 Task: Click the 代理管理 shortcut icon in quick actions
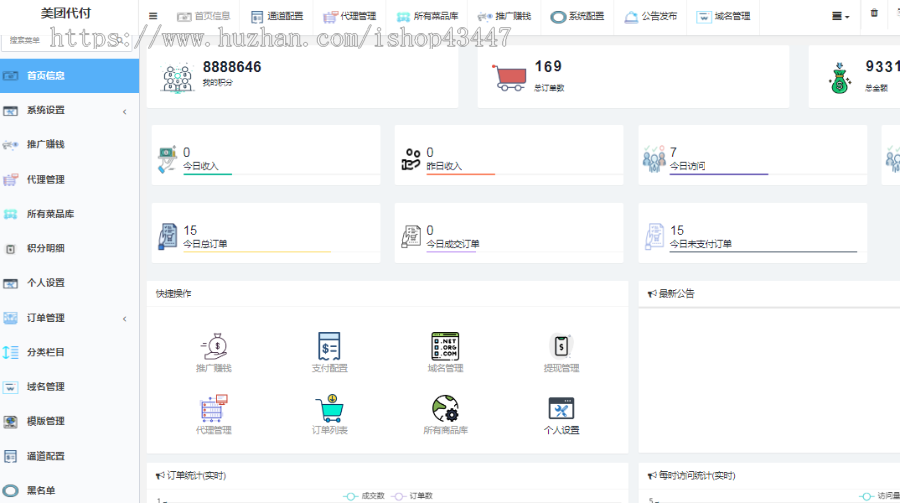(214, 409)
